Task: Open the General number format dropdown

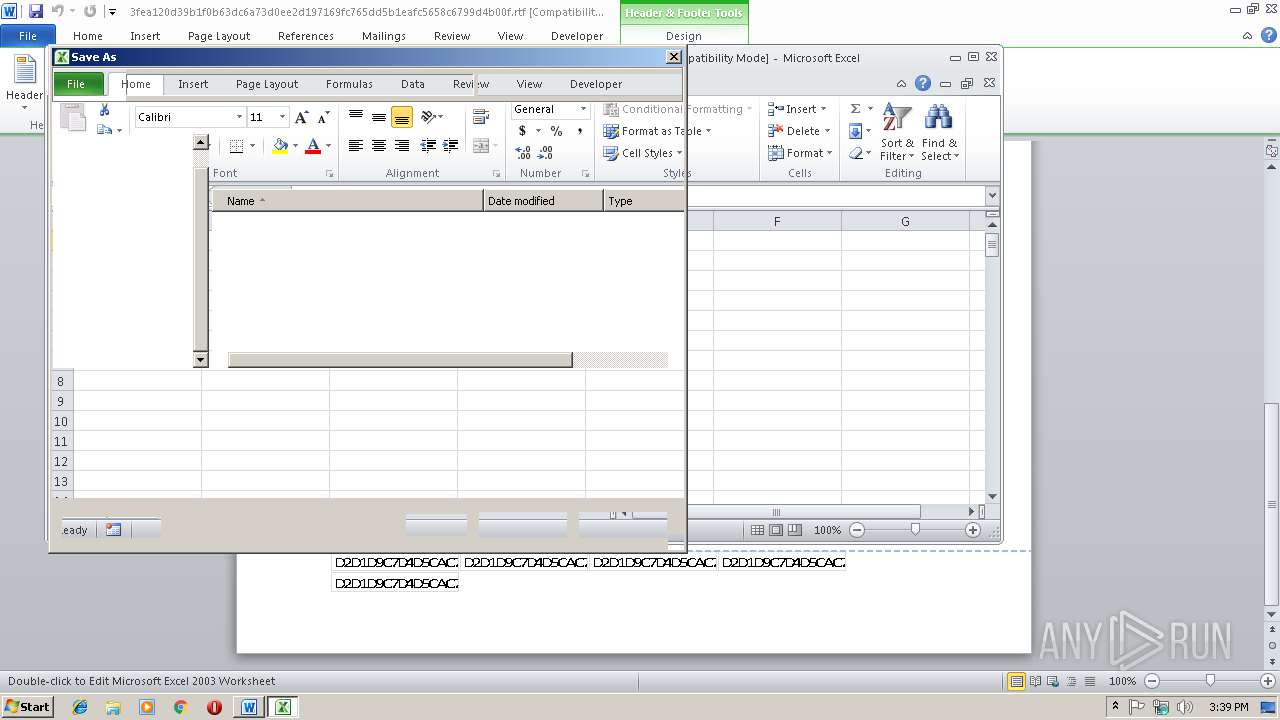Action: tap(583, 109)
